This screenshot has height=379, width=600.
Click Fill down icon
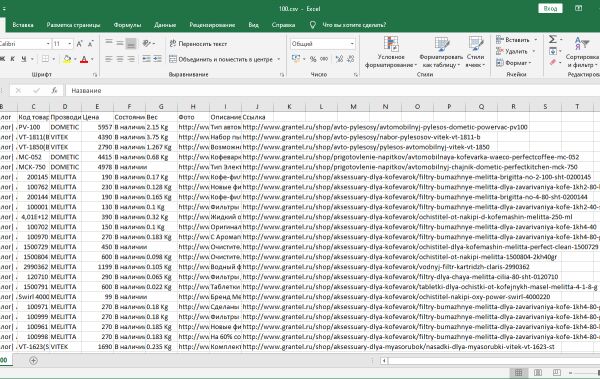click(x=553, y=51)
